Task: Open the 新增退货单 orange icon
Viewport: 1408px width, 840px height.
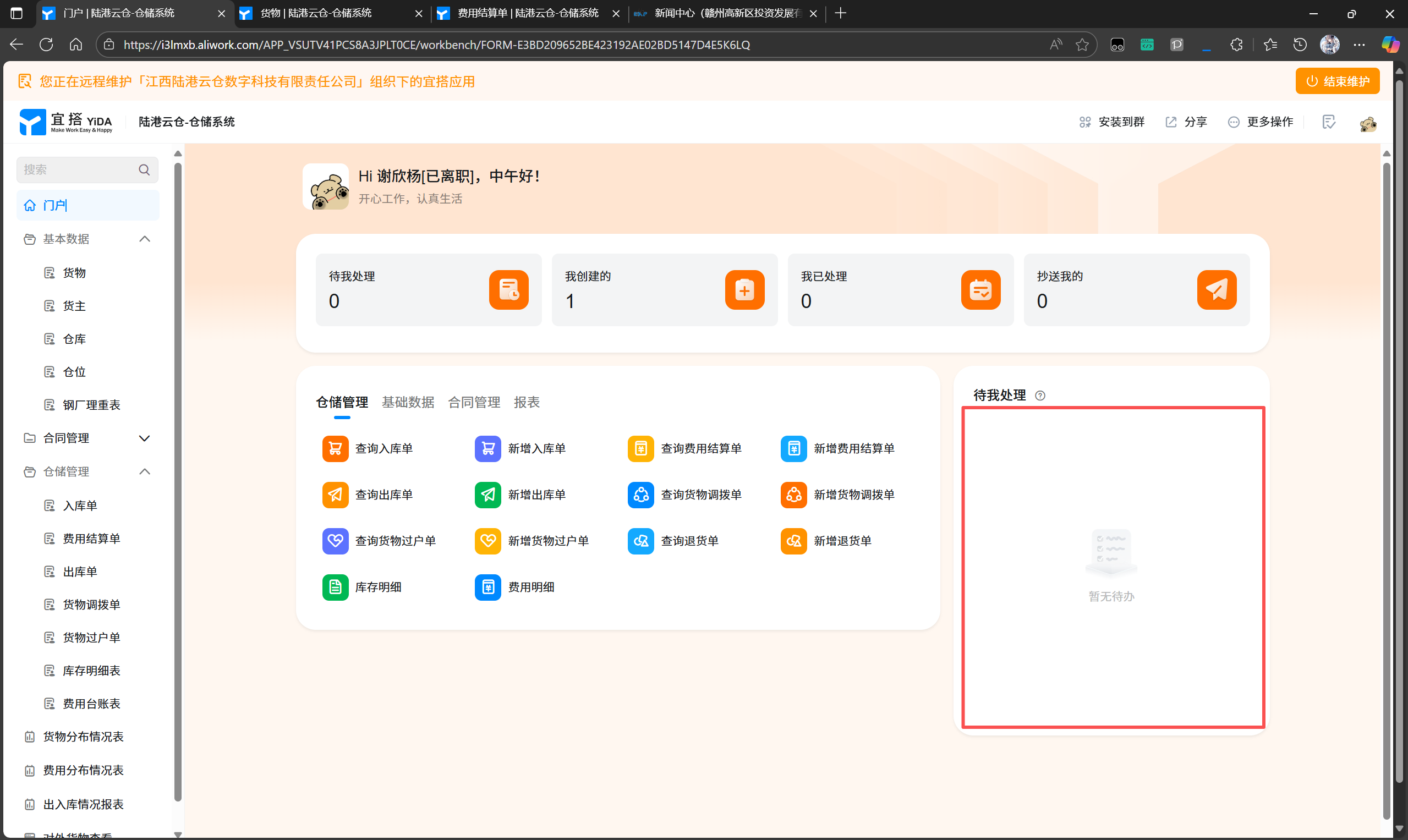Action: coord(793,541)
